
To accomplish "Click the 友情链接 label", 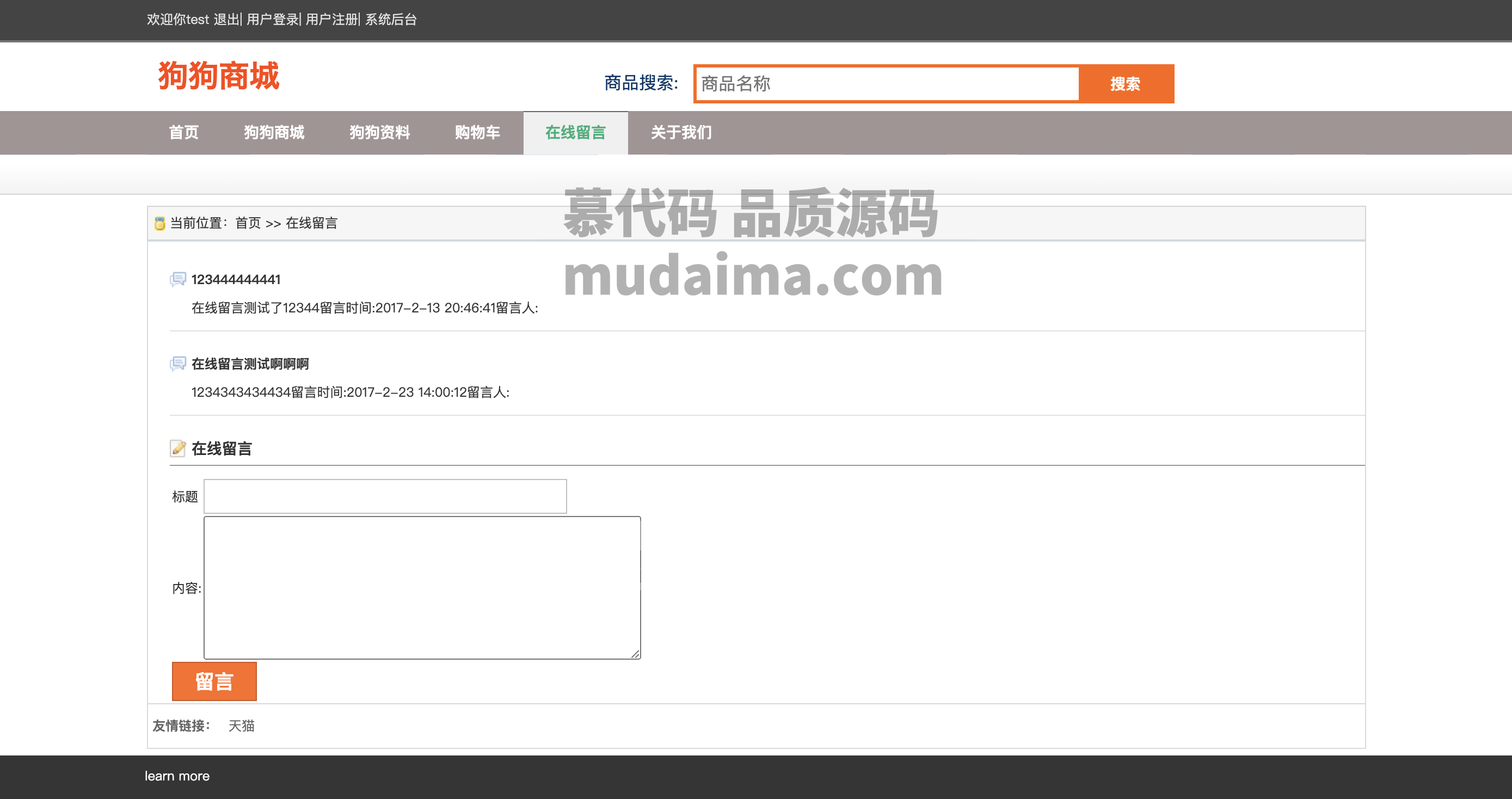I will tap(181, 726).
